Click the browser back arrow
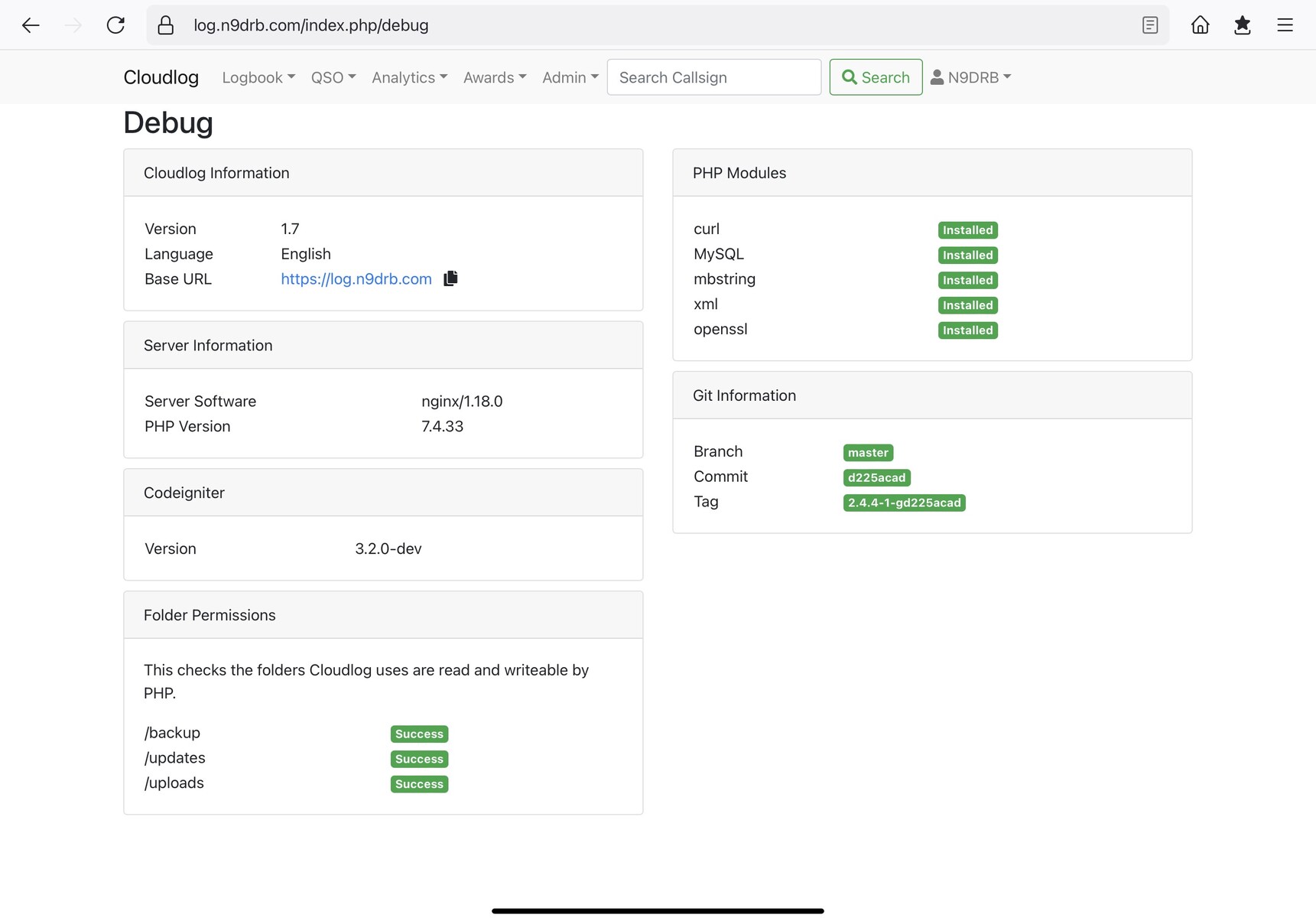The image size is (1316, 921). (31, 25)
